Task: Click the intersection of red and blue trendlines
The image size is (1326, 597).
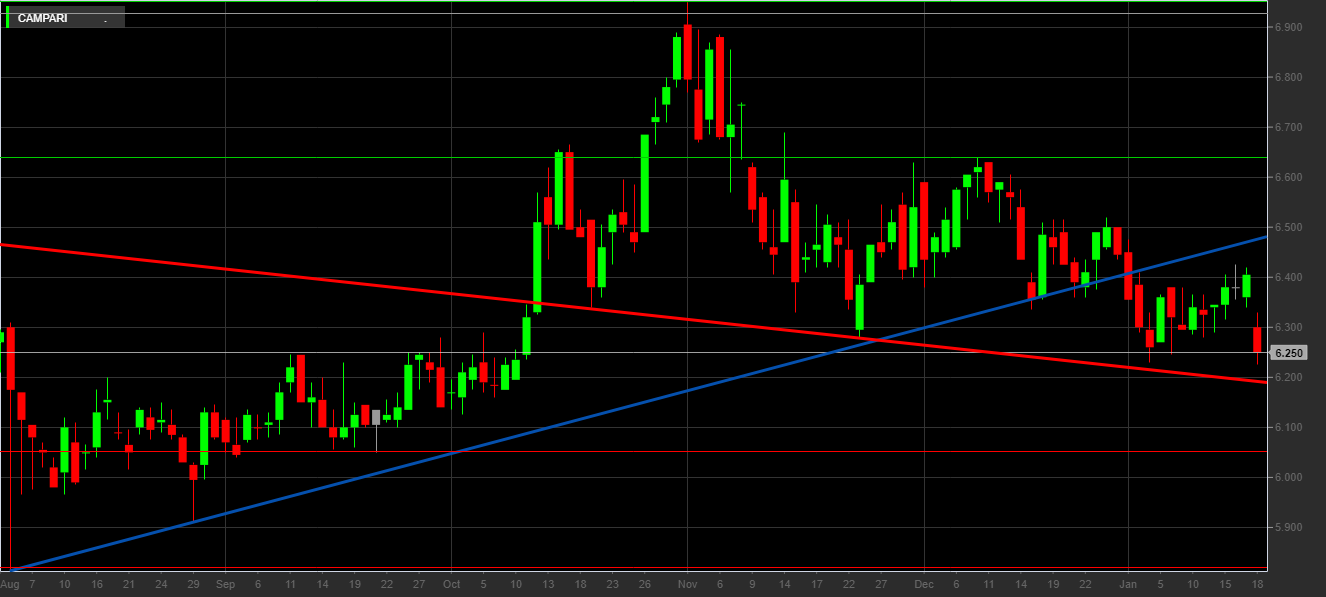Action: point(878,342)
